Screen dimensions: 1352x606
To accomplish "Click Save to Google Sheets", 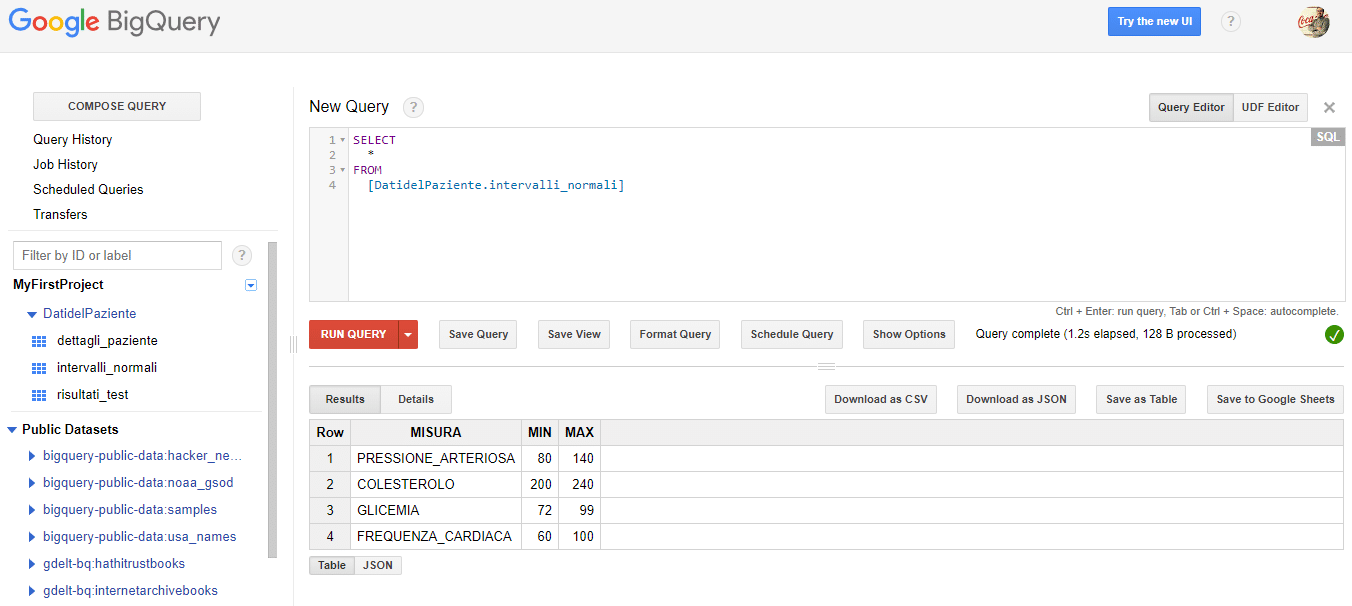I will click(x=1275, y=400).
